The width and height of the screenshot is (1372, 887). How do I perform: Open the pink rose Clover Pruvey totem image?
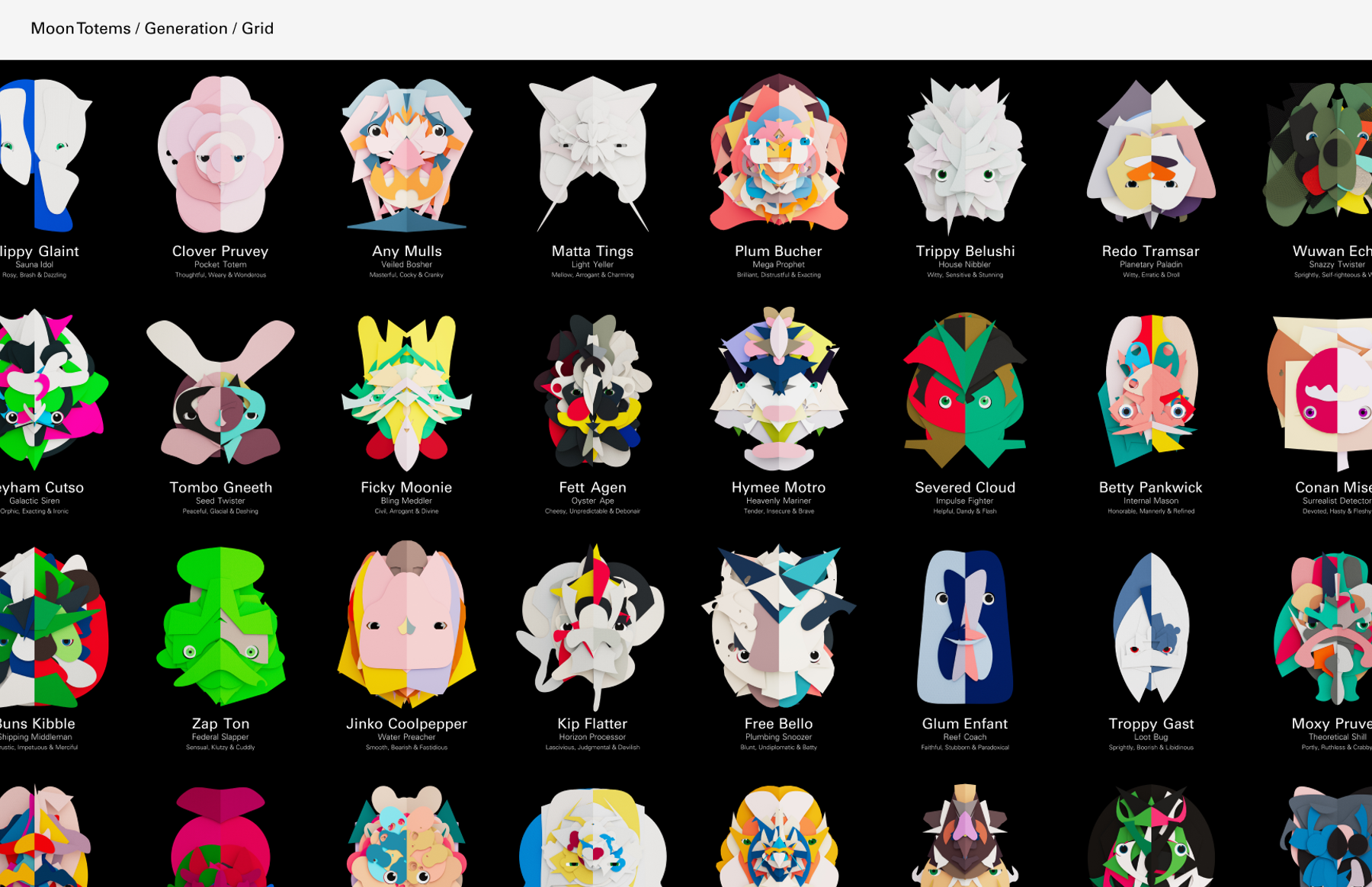pyautogui.click(x=220, y=154)
